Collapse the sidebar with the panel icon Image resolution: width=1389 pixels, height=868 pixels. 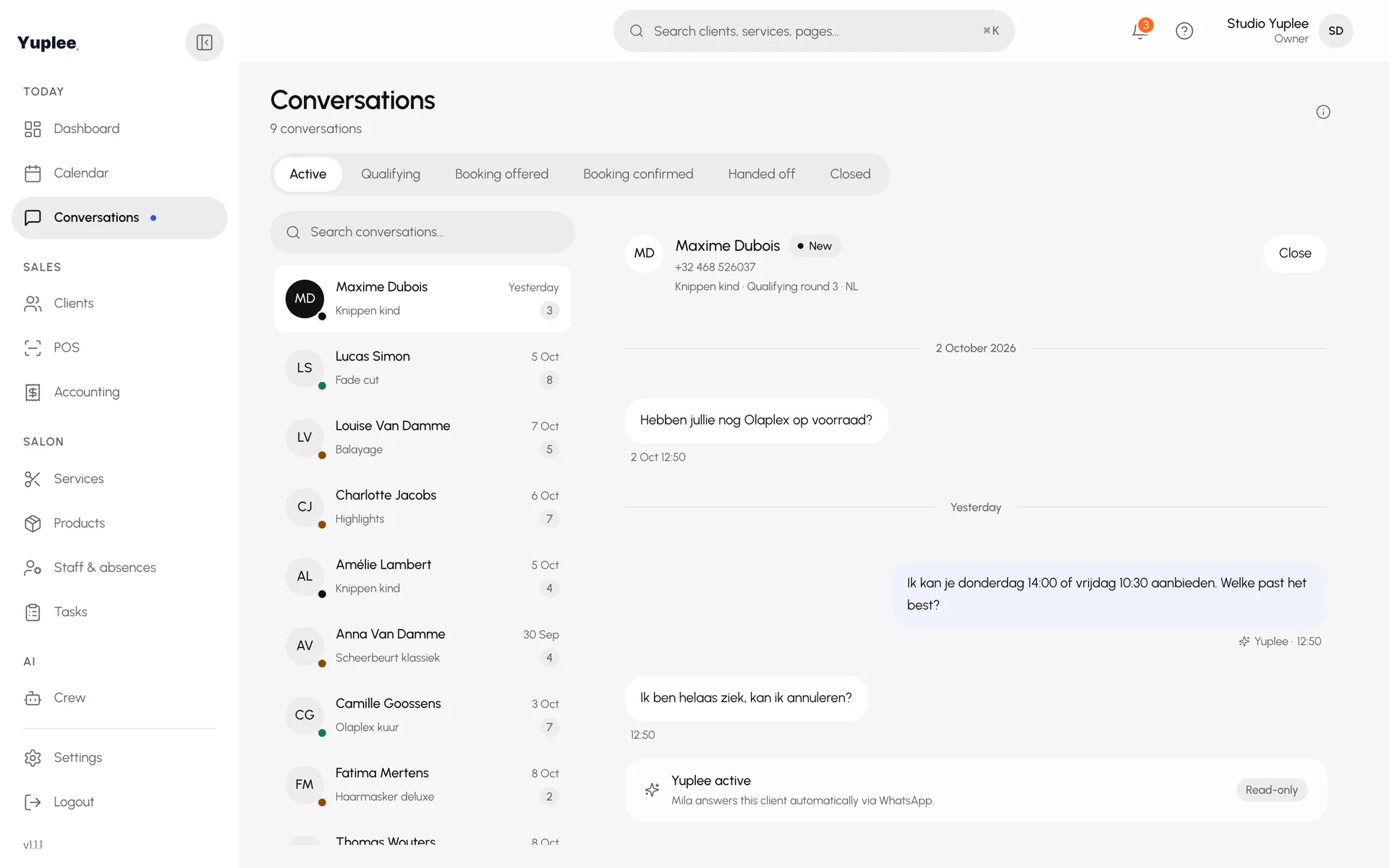click(204, 43)
